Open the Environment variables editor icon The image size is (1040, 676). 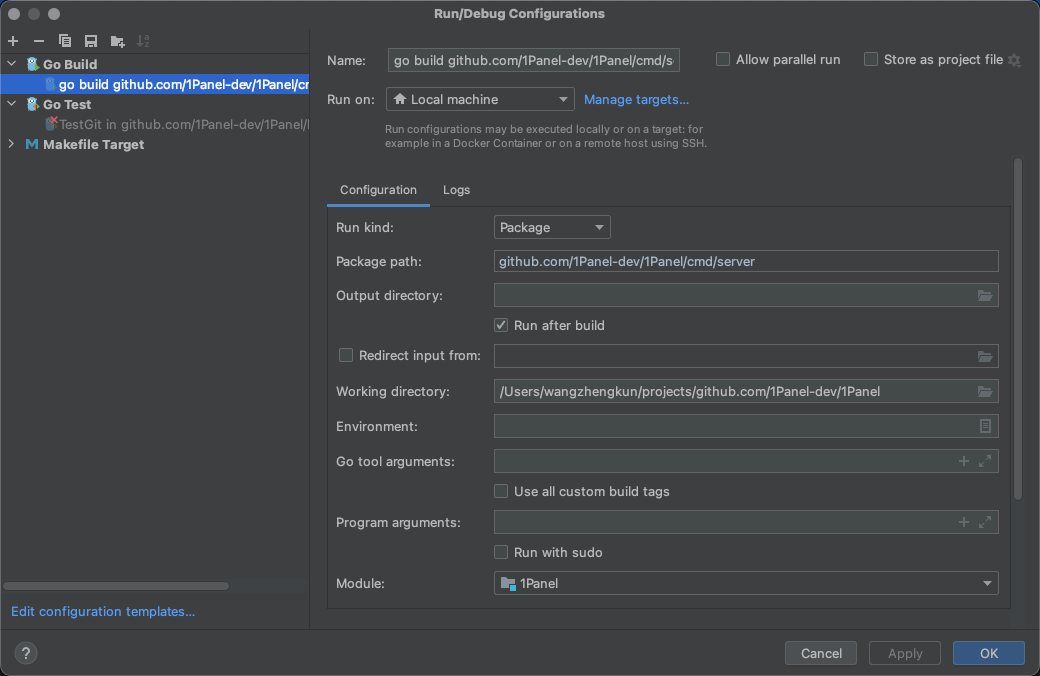point(985,426)
